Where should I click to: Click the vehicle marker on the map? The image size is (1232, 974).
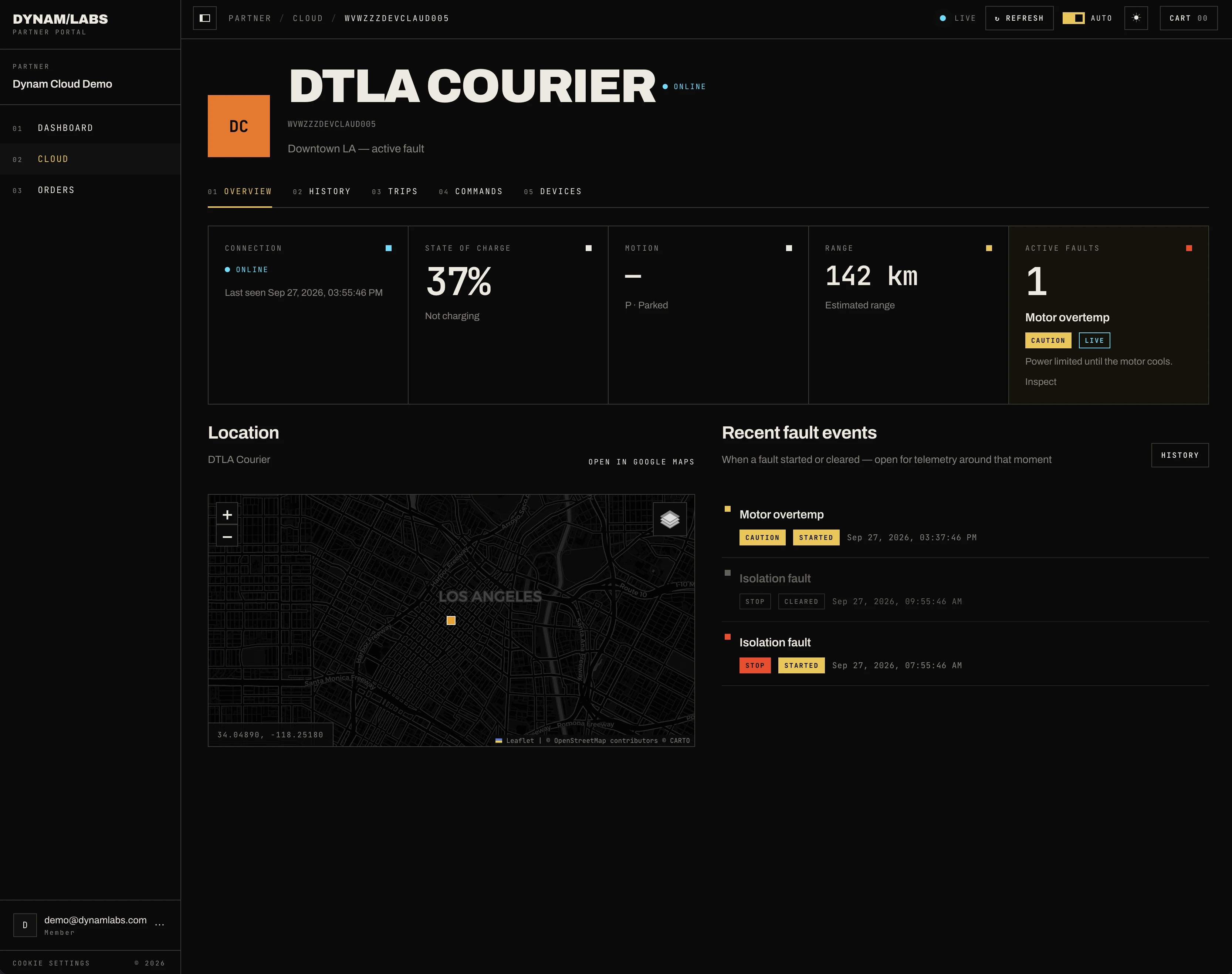pos(451,620)
